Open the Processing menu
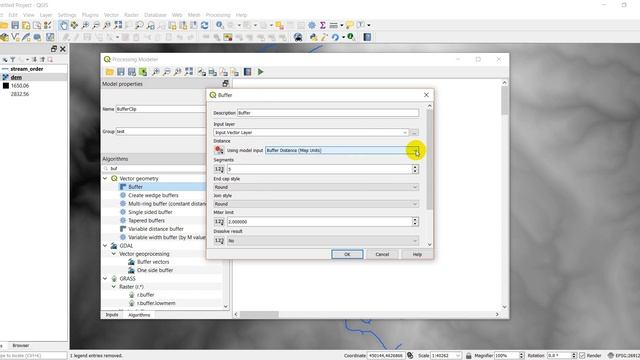The width and height of the screenshot is (640, 360). 218,15
